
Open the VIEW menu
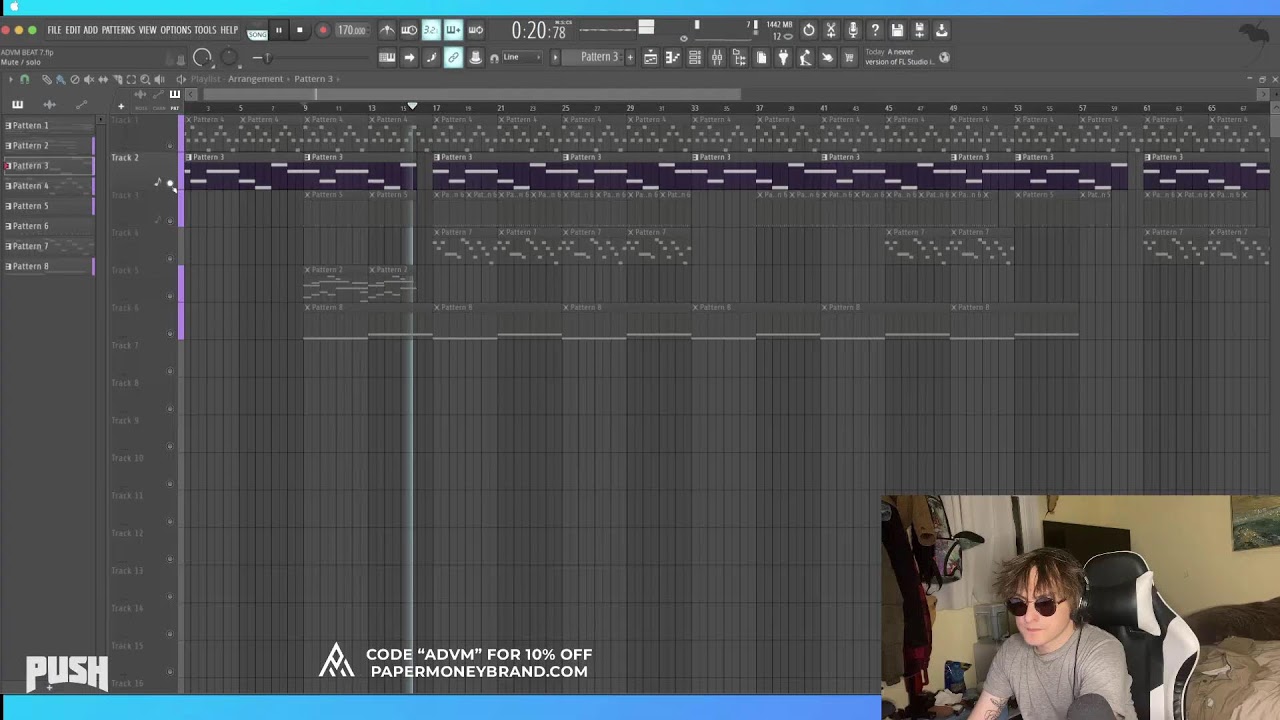148,30
